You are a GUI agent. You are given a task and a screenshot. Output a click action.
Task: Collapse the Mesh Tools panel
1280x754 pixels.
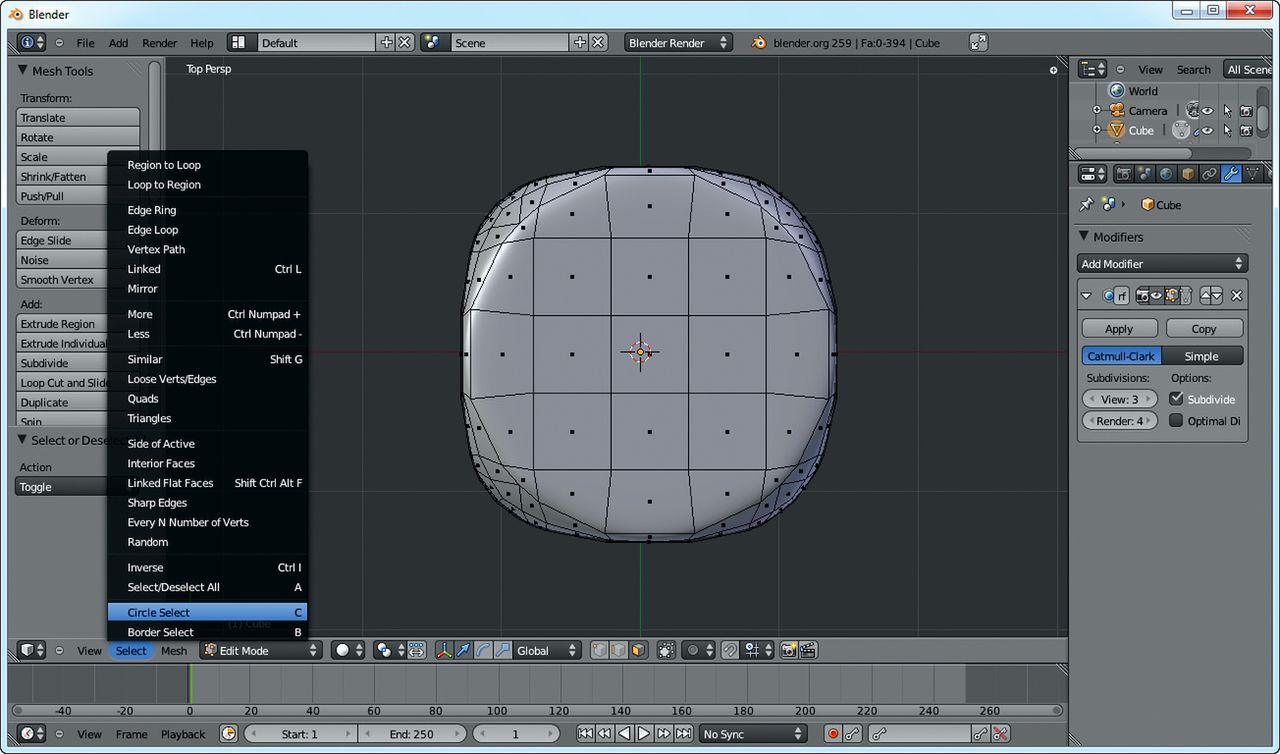(23, 70)
